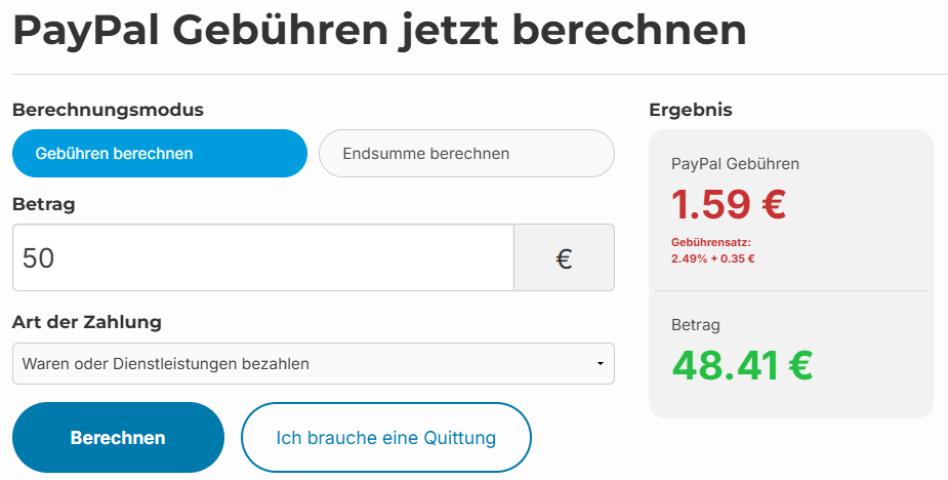948x480 pixels.
Task: Switch to Endsumme berechnen mode
Action: pyautogui.click(x=466, y=154)
